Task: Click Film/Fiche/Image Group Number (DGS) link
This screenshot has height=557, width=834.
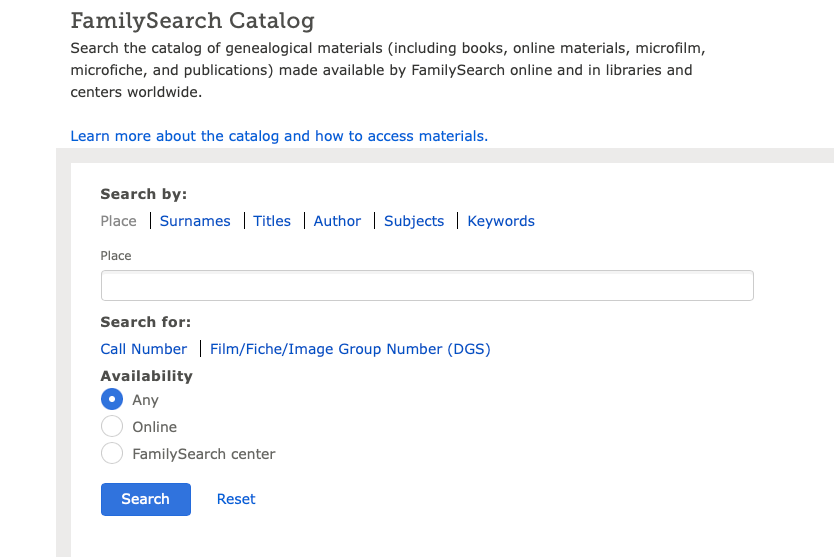Action: (x=350, y=349)
